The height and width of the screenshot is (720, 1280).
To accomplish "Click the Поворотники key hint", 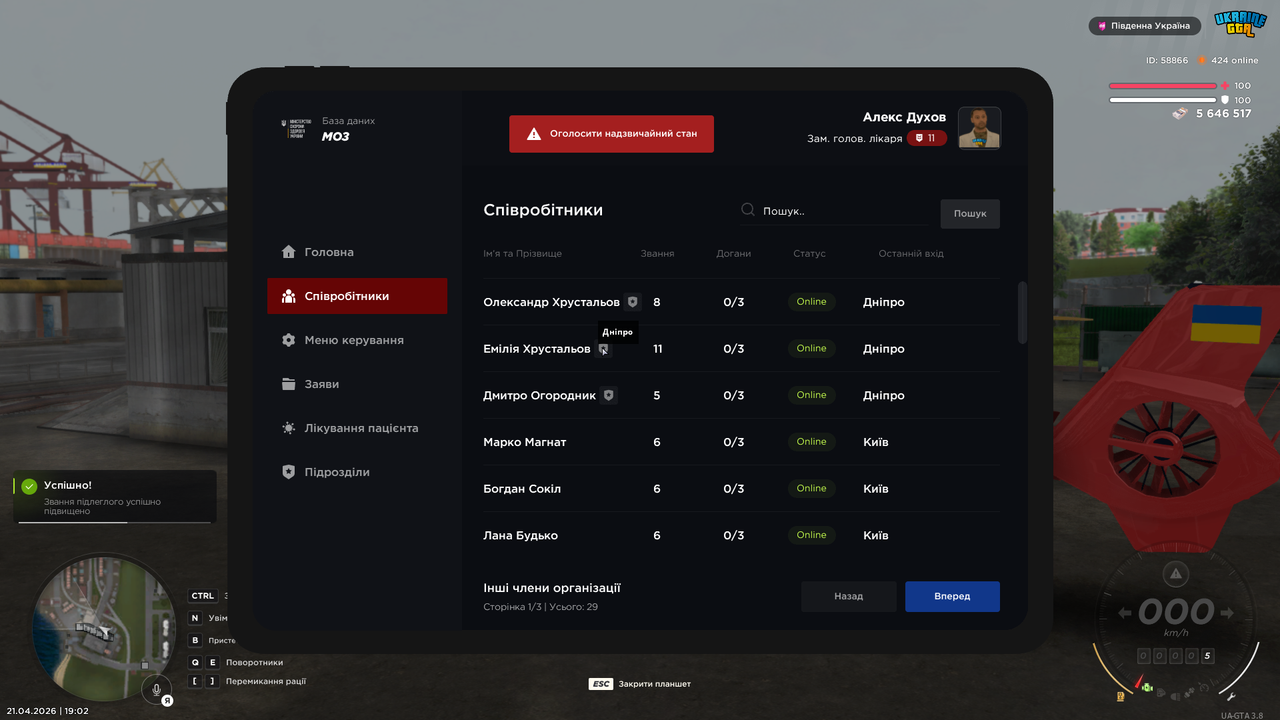I will pos(236,662).
